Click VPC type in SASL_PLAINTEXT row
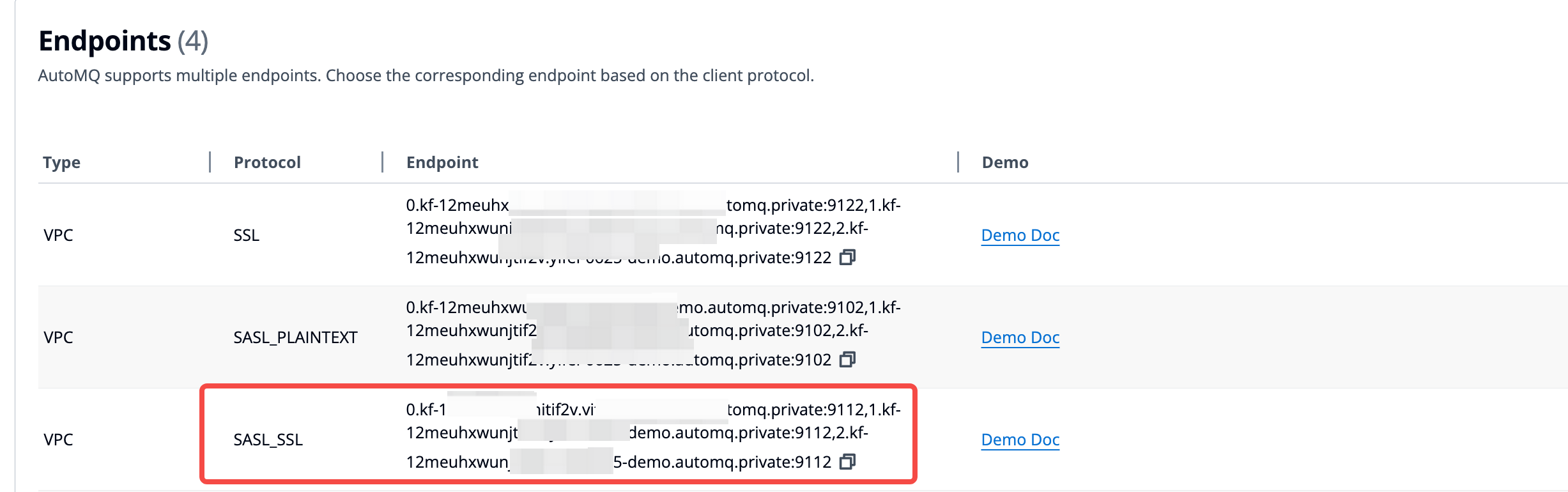Image resolution: width=1568 pixels, height=492 pixels. coord(58,337)
